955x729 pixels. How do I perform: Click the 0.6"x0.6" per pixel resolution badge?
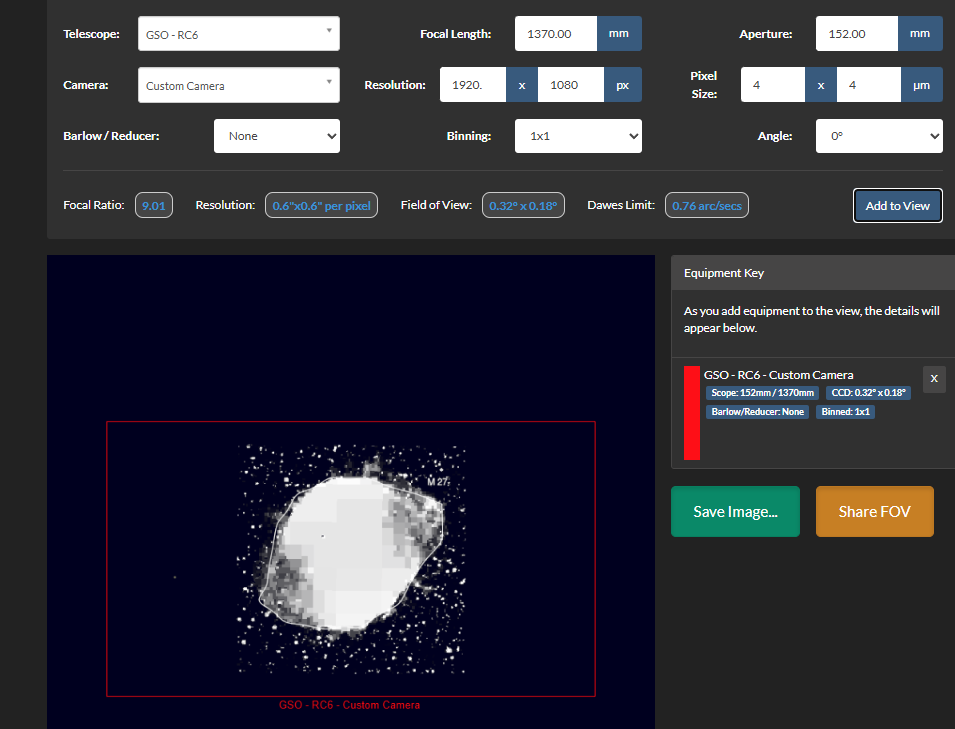click(x=321, y=205)
